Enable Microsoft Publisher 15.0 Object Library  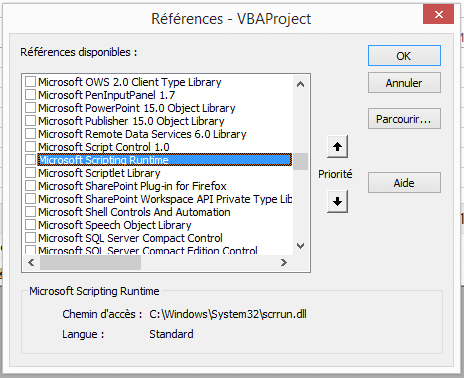[30, 121]
